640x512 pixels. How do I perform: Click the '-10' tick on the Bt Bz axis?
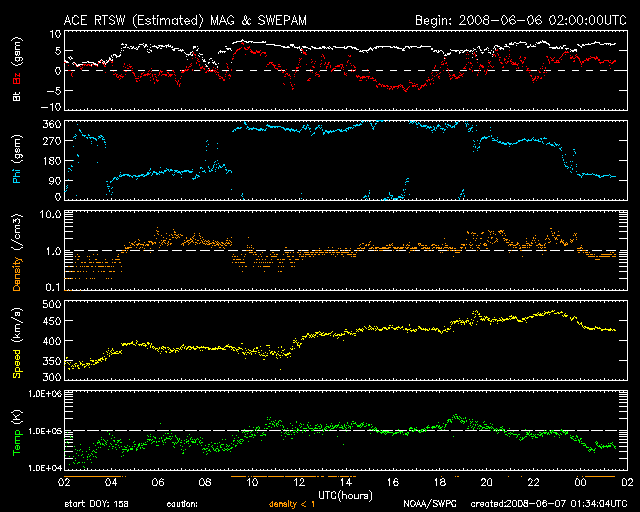click(51, 107)
